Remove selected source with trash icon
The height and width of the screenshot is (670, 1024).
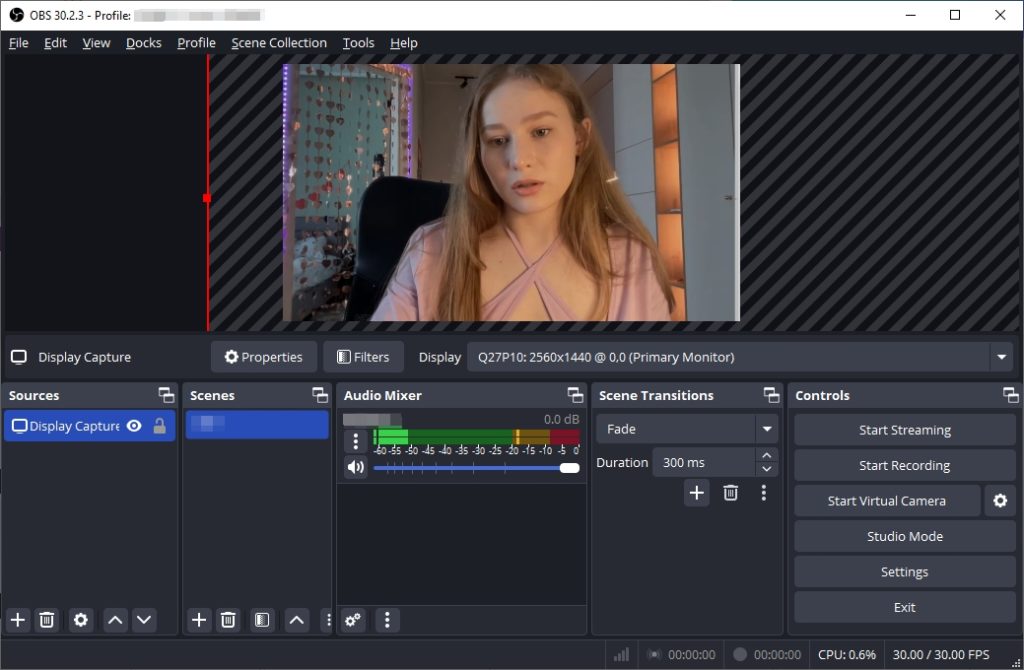coord(46,620)
